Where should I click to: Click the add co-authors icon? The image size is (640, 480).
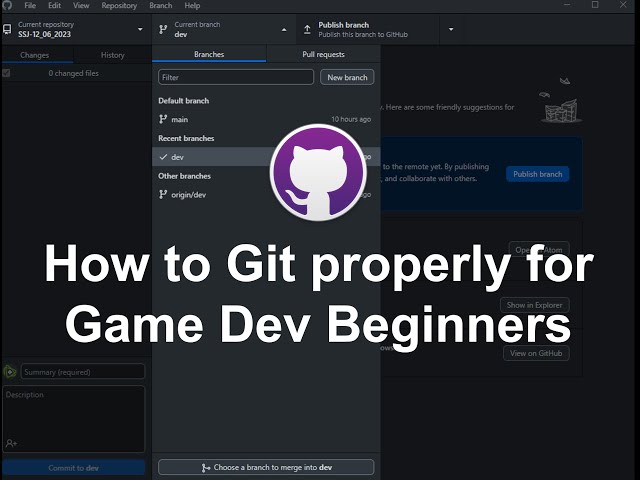pyautogui.click(x=11, y=443)
